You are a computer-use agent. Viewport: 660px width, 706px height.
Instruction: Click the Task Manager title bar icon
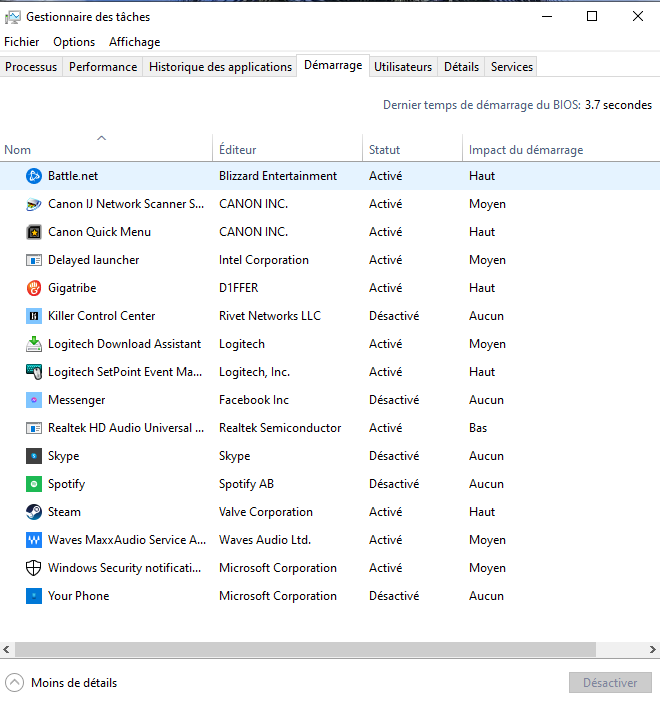pos(13,17)
